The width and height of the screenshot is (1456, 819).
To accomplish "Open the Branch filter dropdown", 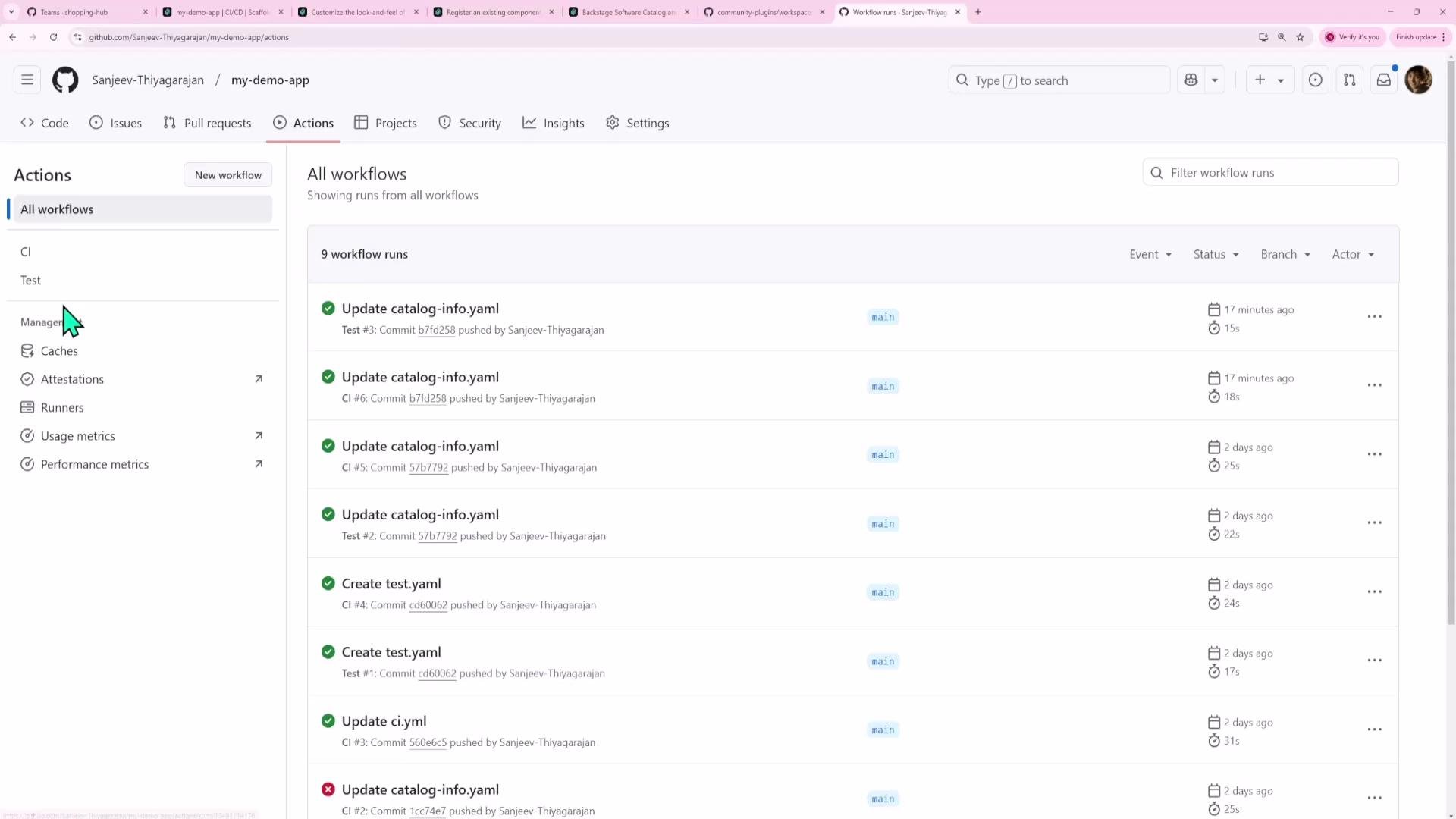I will point(1285,255).
